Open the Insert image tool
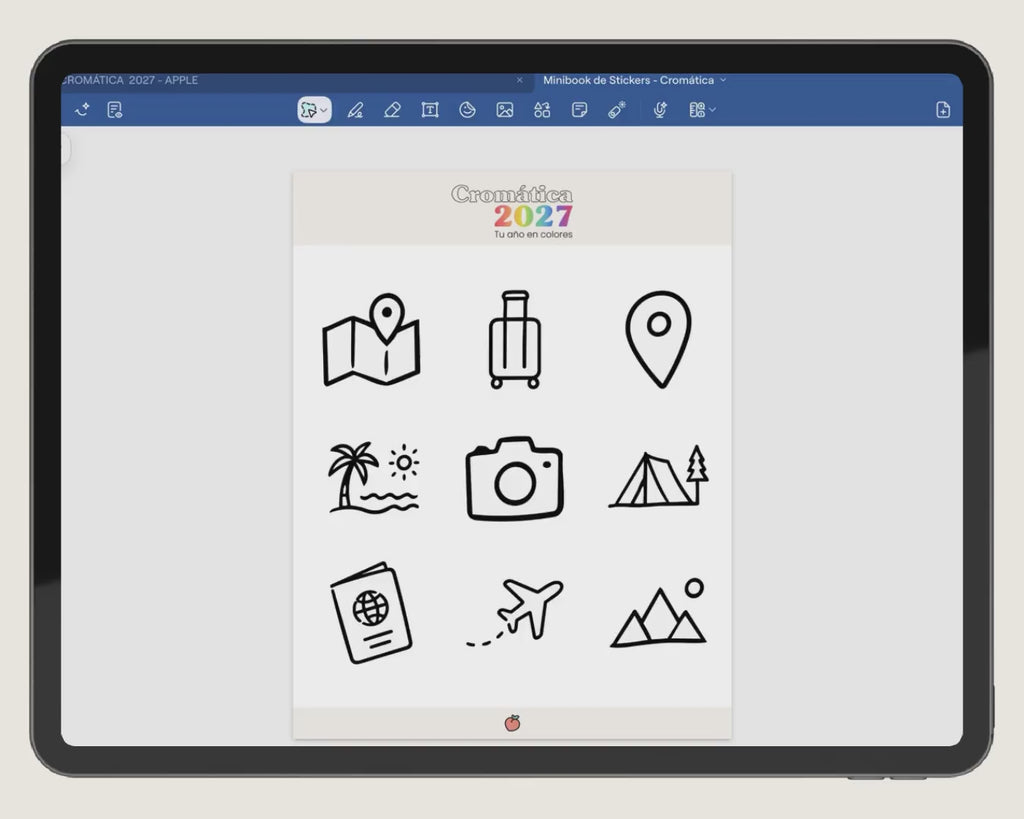 (505, 110)
